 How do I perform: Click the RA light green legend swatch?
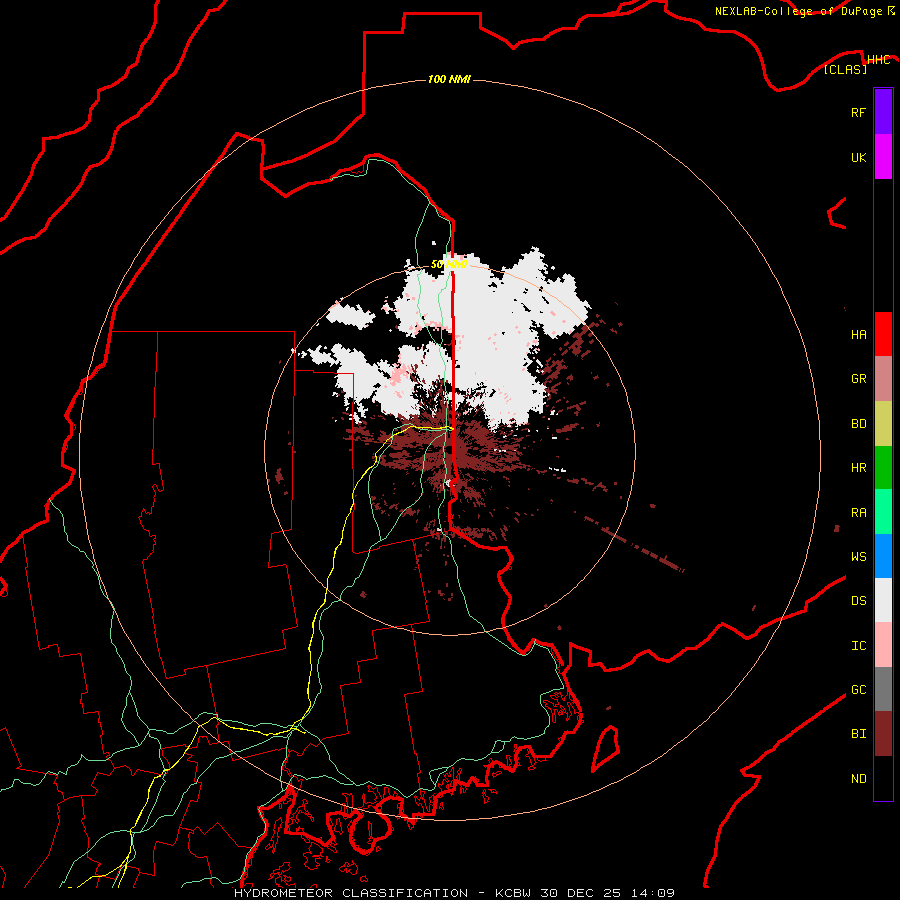click(883, 512)
